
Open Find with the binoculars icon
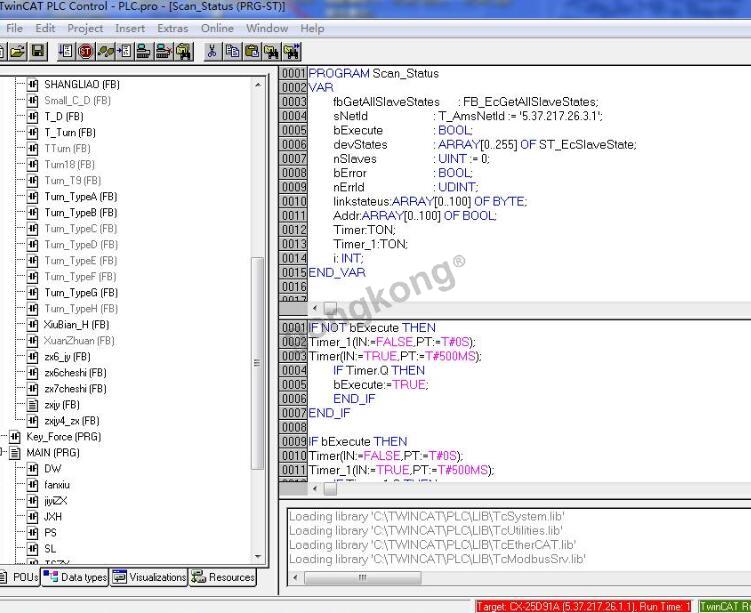[272, 51]
